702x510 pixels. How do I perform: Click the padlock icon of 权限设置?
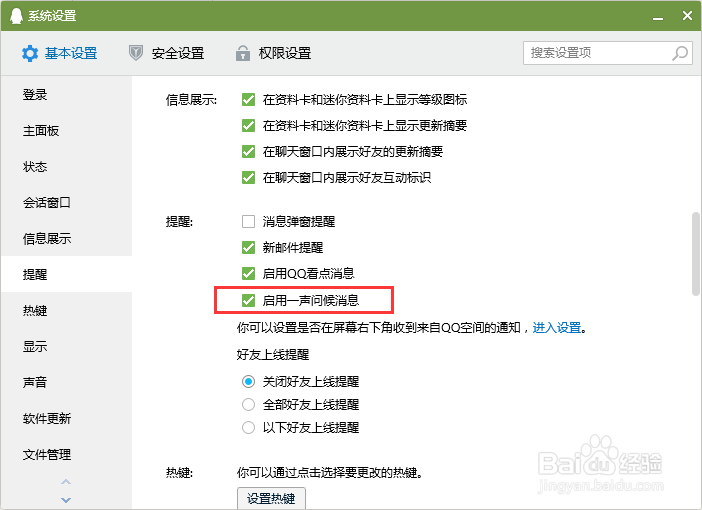click(243, 53)
